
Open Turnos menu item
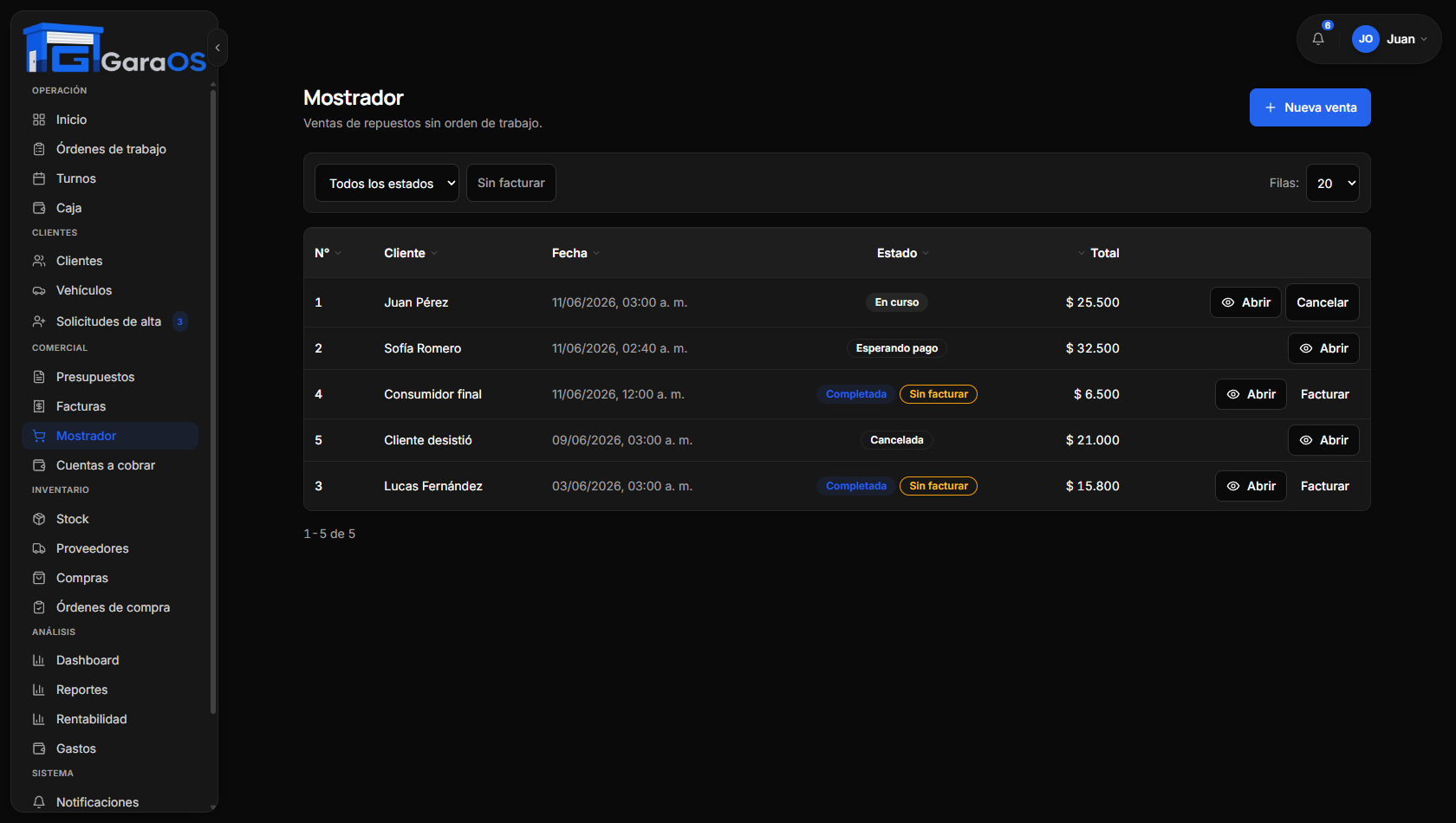[x=110, y=178]
